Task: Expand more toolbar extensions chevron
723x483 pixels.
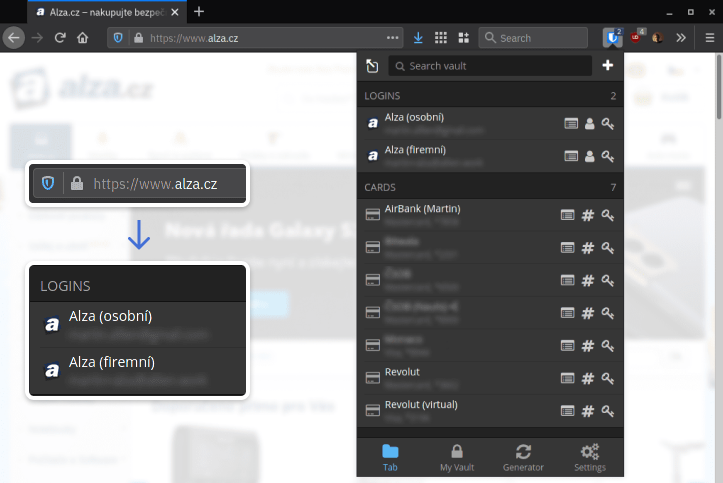Action: pyautogui.click(x=681, y=38)
